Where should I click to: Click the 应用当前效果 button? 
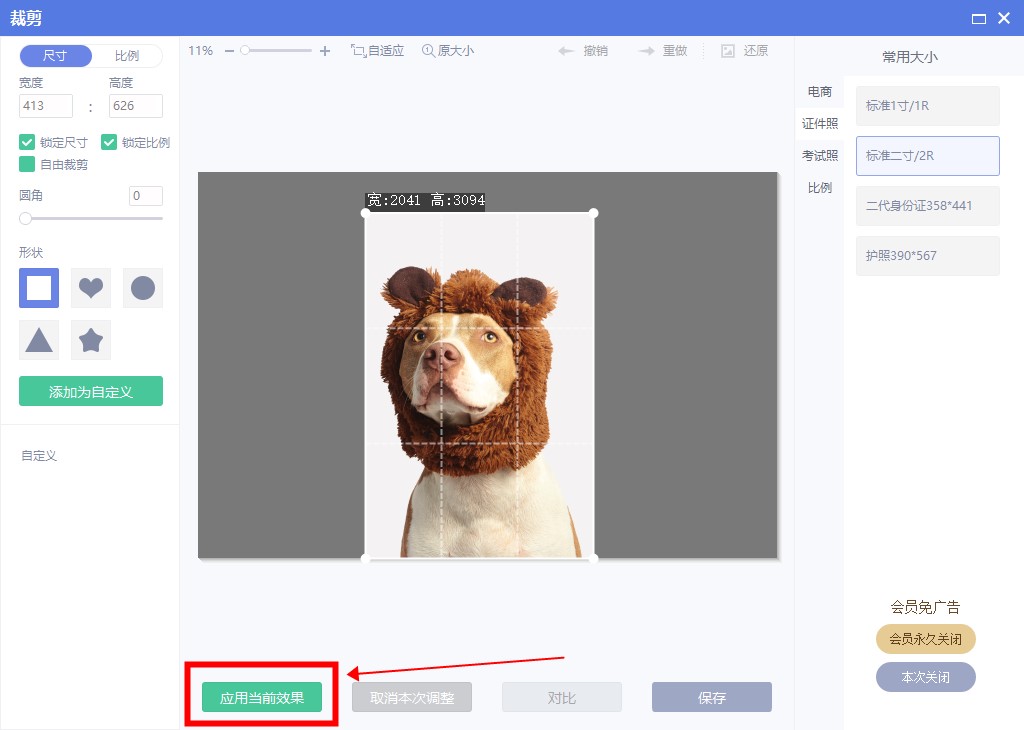click(x=262, y=698)
